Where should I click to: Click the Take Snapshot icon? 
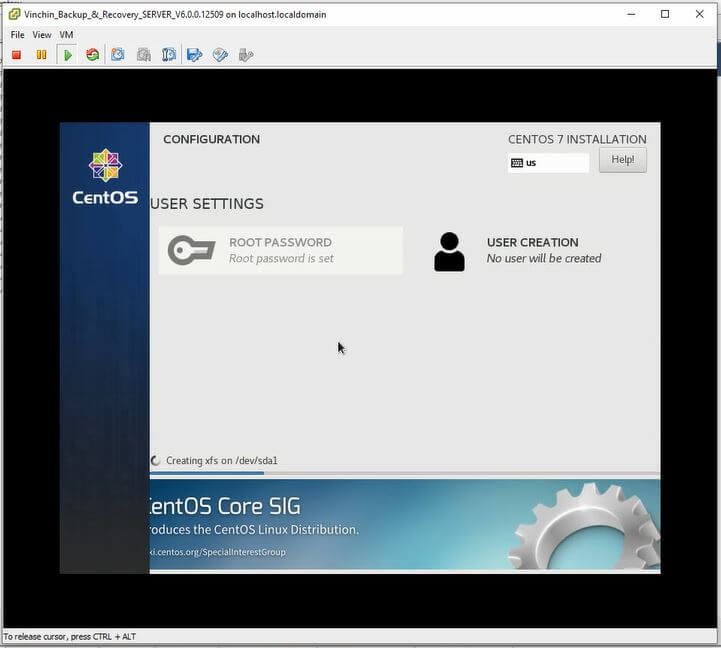tap(118, 55)
